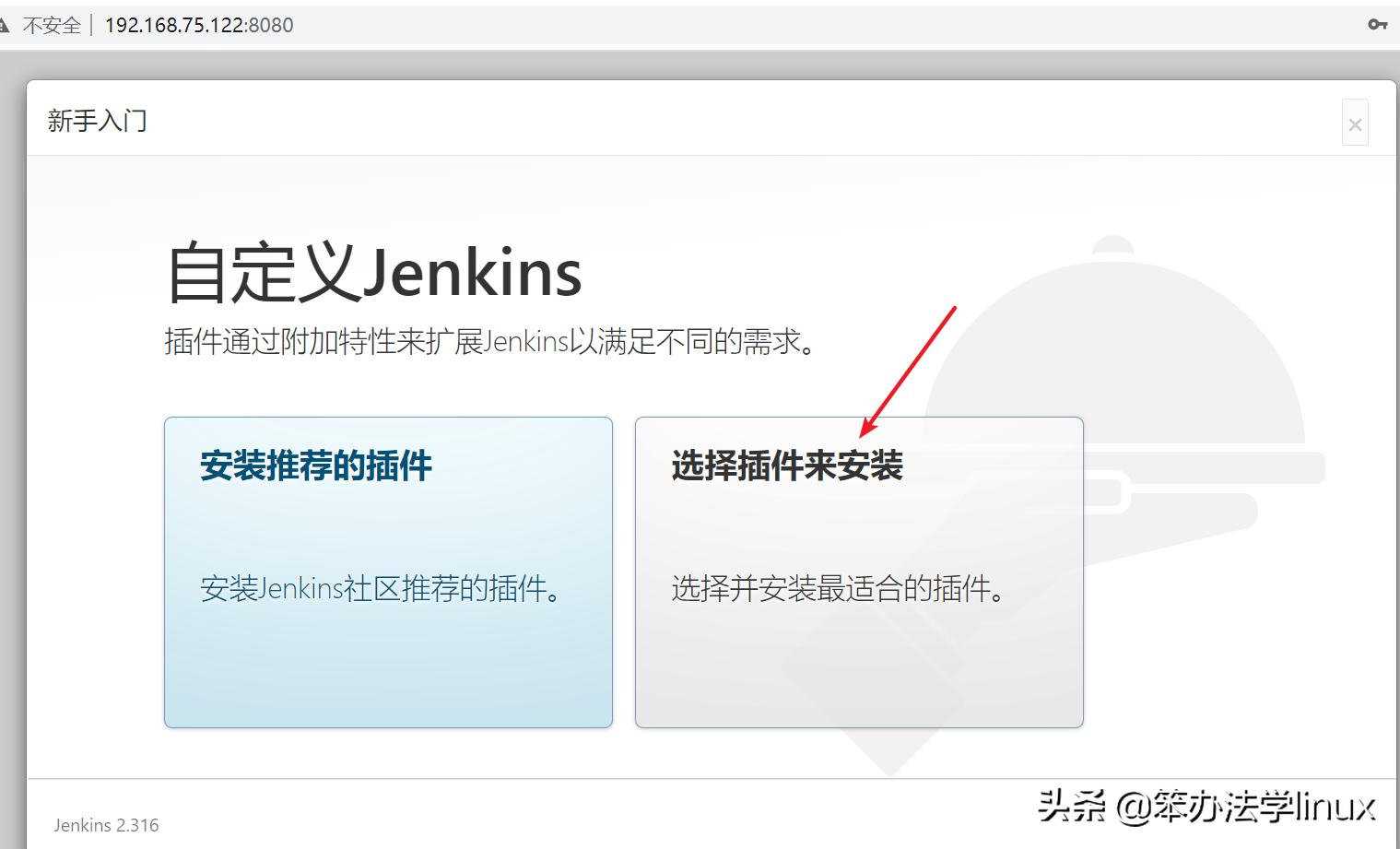The height and width of the screenshot is (849, 1400).
Task: Click the 192.168.75.122:8080 address text
Action: (x=199, y=24)
